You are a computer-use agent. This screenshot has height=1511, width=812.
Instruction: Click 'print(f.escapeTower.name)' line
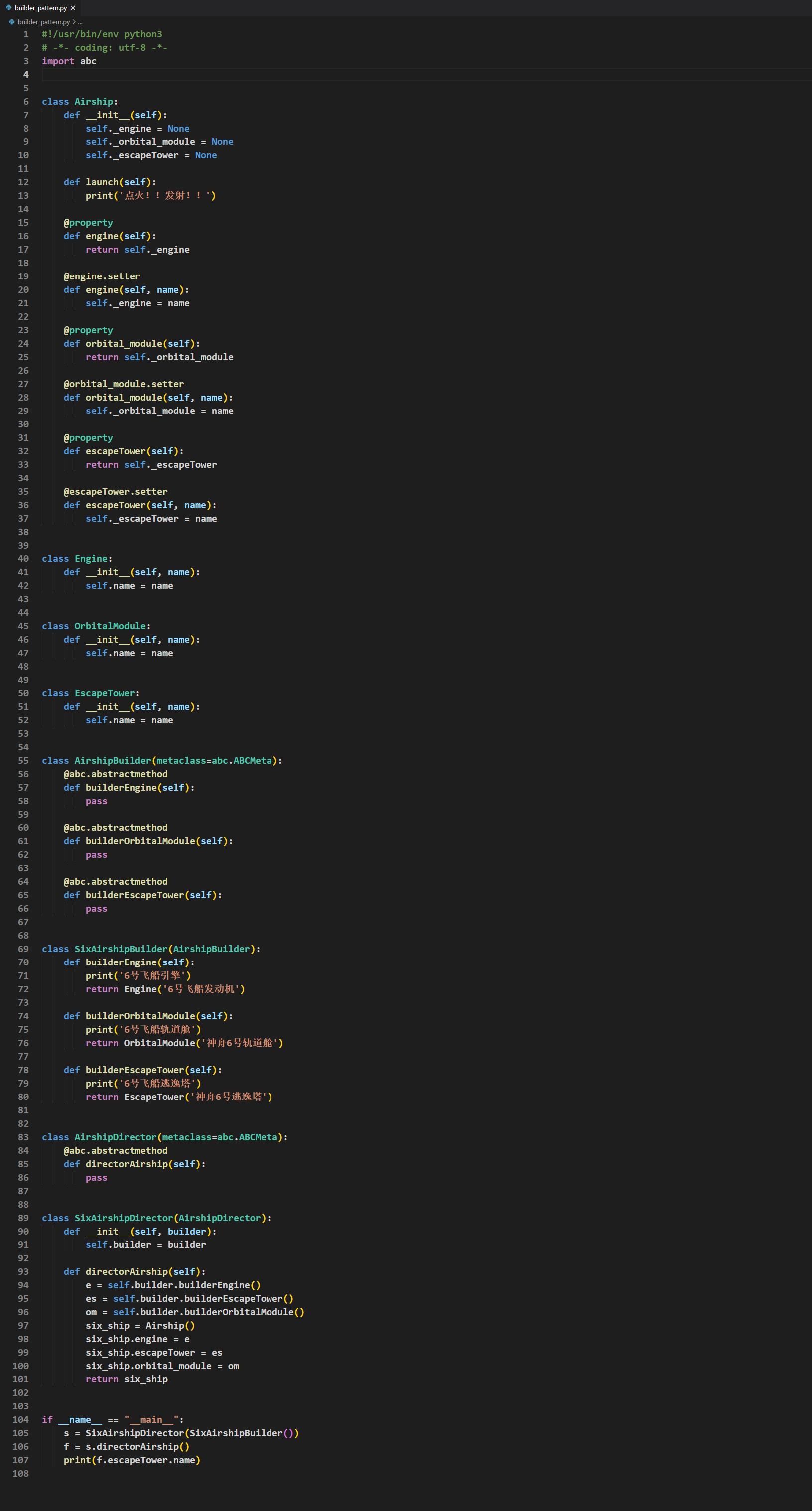click(x=132, y=1460)
